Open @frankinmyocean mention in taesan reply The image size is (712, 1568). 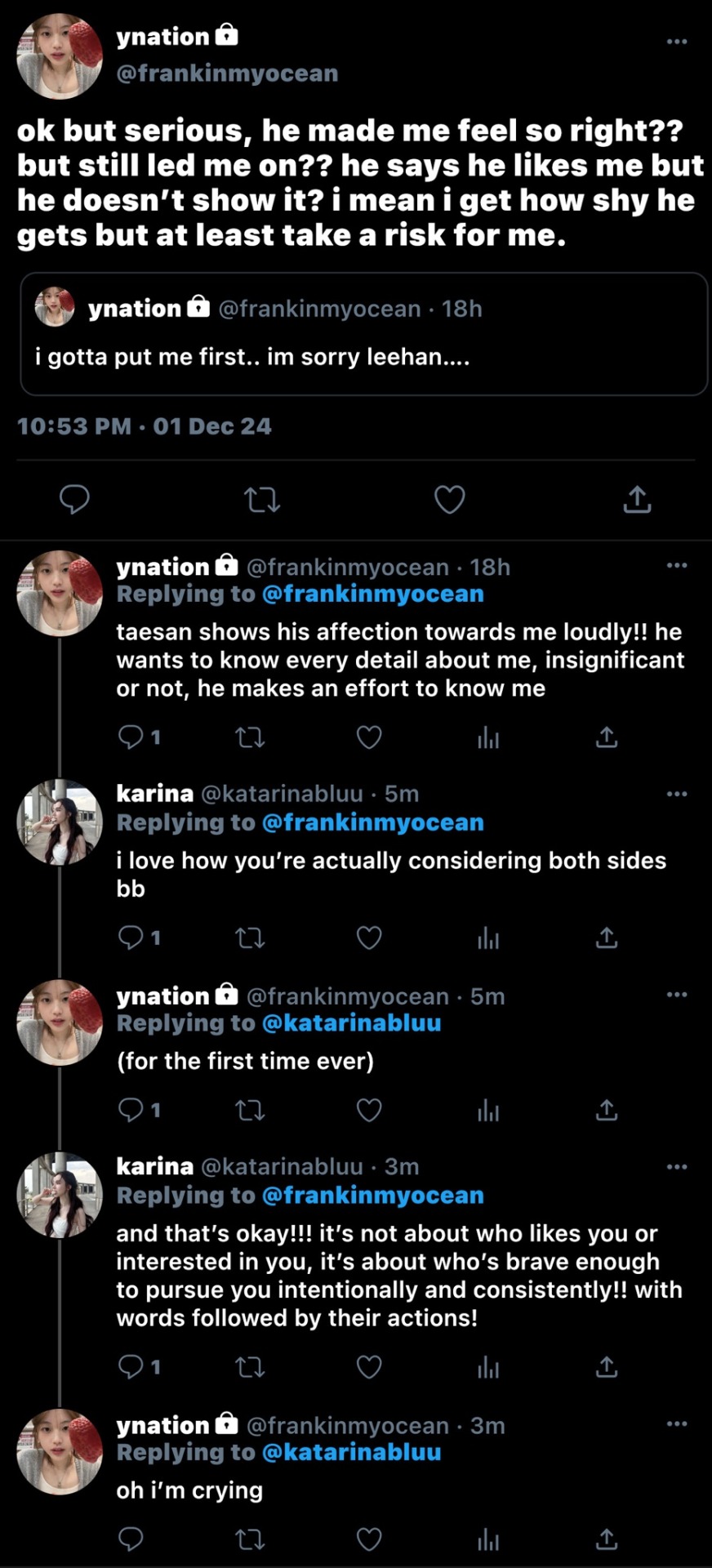coord(372,594)
